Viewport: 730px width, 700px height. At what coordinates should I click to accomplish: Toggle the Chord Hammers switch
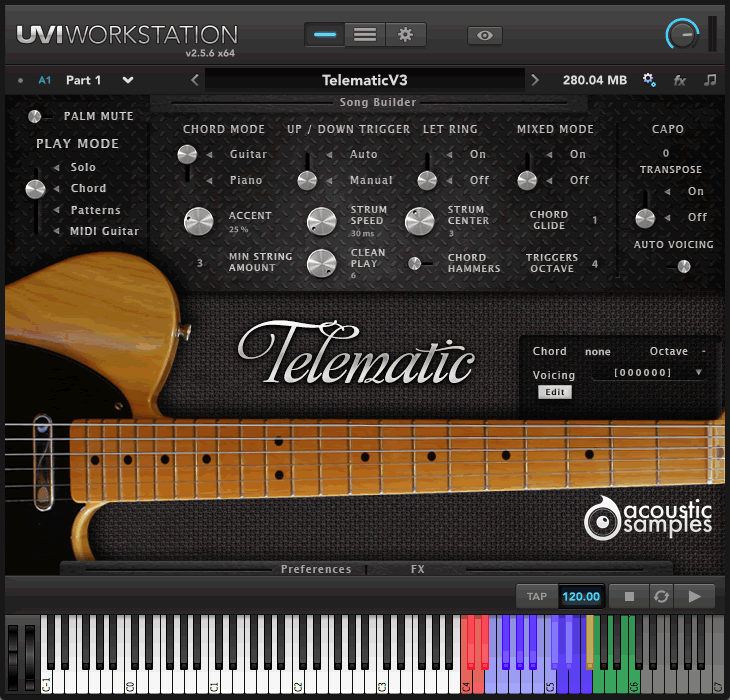pos(420,263)
